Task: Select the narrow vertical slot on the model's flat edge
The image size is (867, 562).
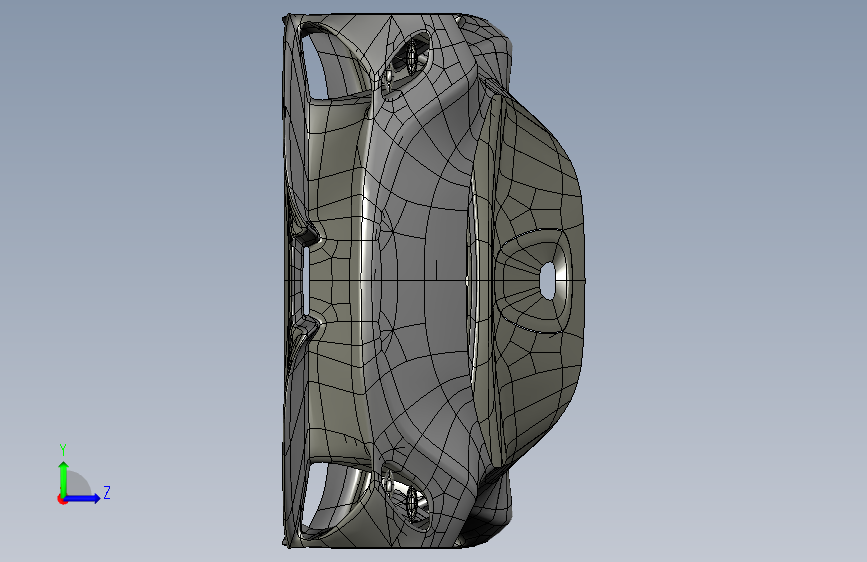Action: tap(305, 281)
